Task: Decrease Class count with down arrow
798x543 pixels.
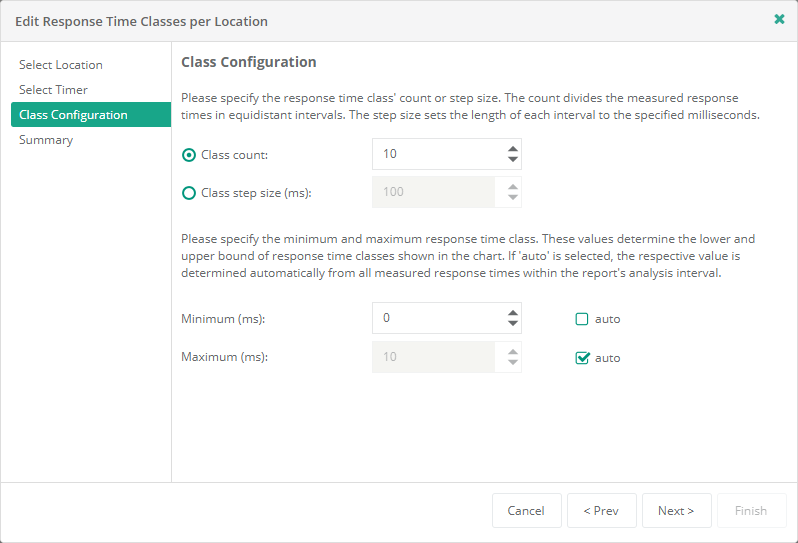Action: pos(512,159)
